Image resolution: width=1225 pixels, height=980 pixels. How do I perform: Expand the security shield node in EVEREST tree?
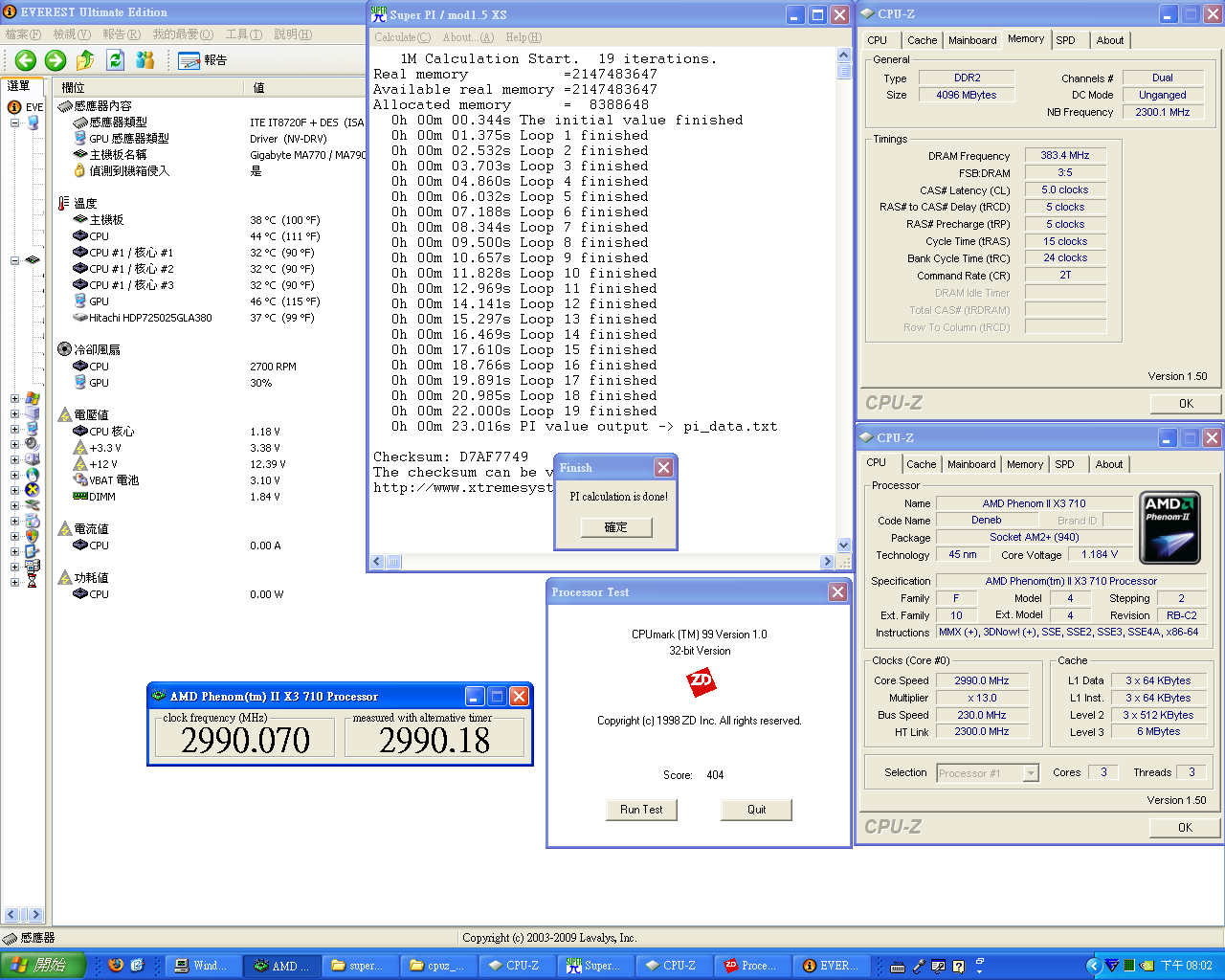coord(15,536)
